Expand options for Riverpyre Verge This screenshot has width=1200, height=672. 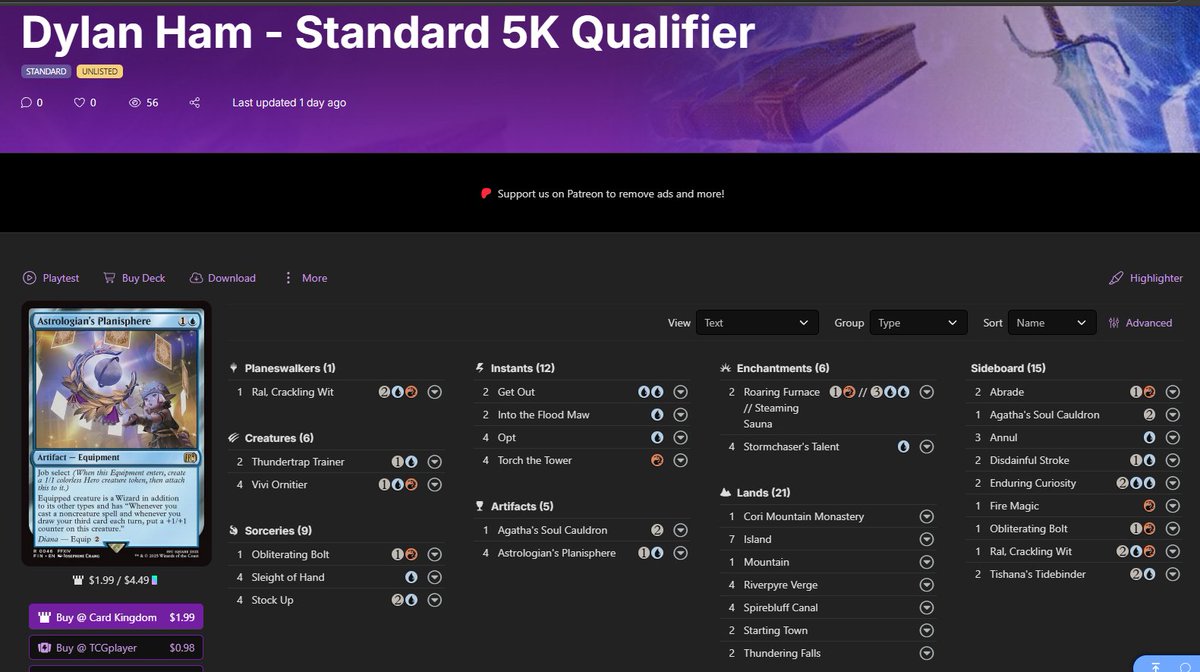pos(927,585)
